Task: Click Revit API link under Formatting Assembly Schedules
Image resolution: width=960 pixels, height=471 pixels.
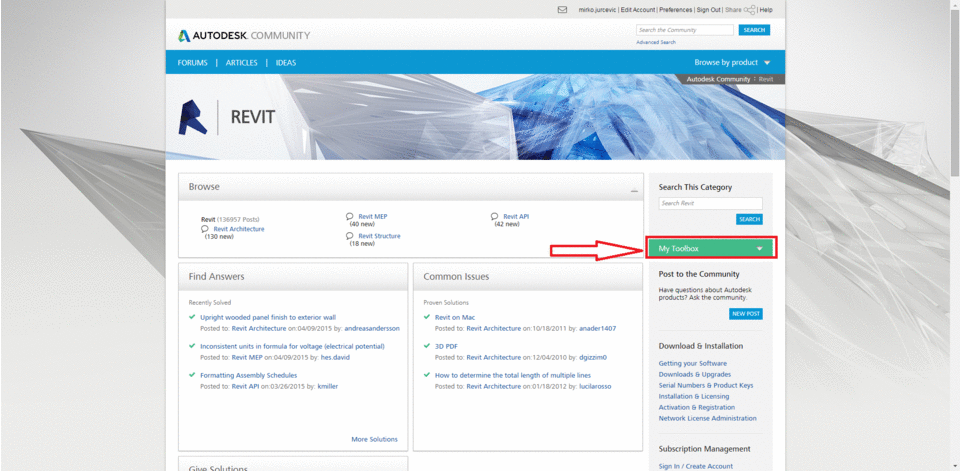Action: (x=246, y=386)
